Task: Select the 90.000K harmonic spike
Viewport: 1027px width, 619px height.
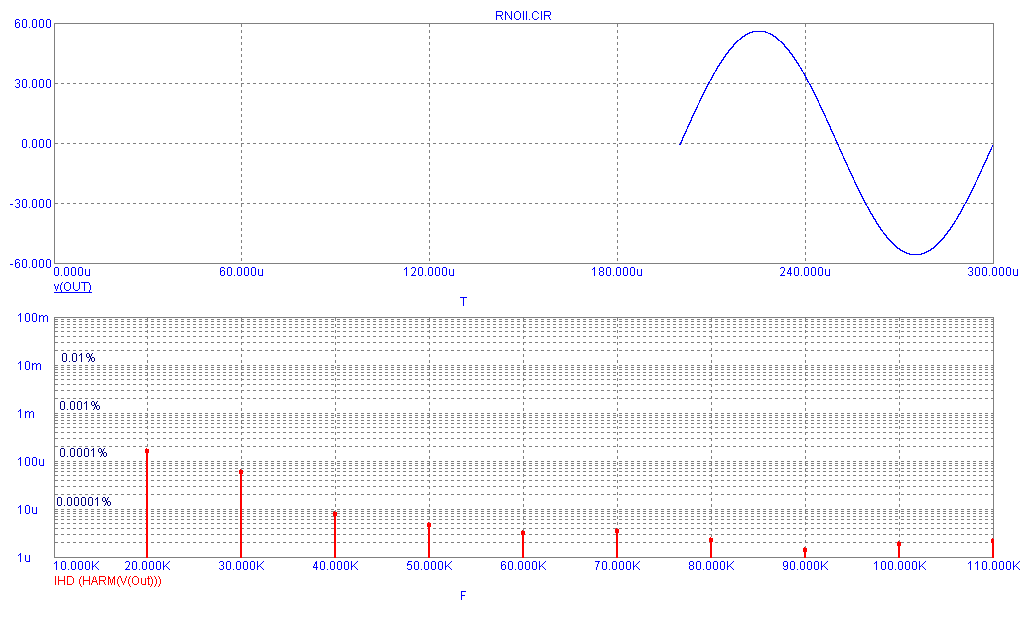Action: pos(805,550)
